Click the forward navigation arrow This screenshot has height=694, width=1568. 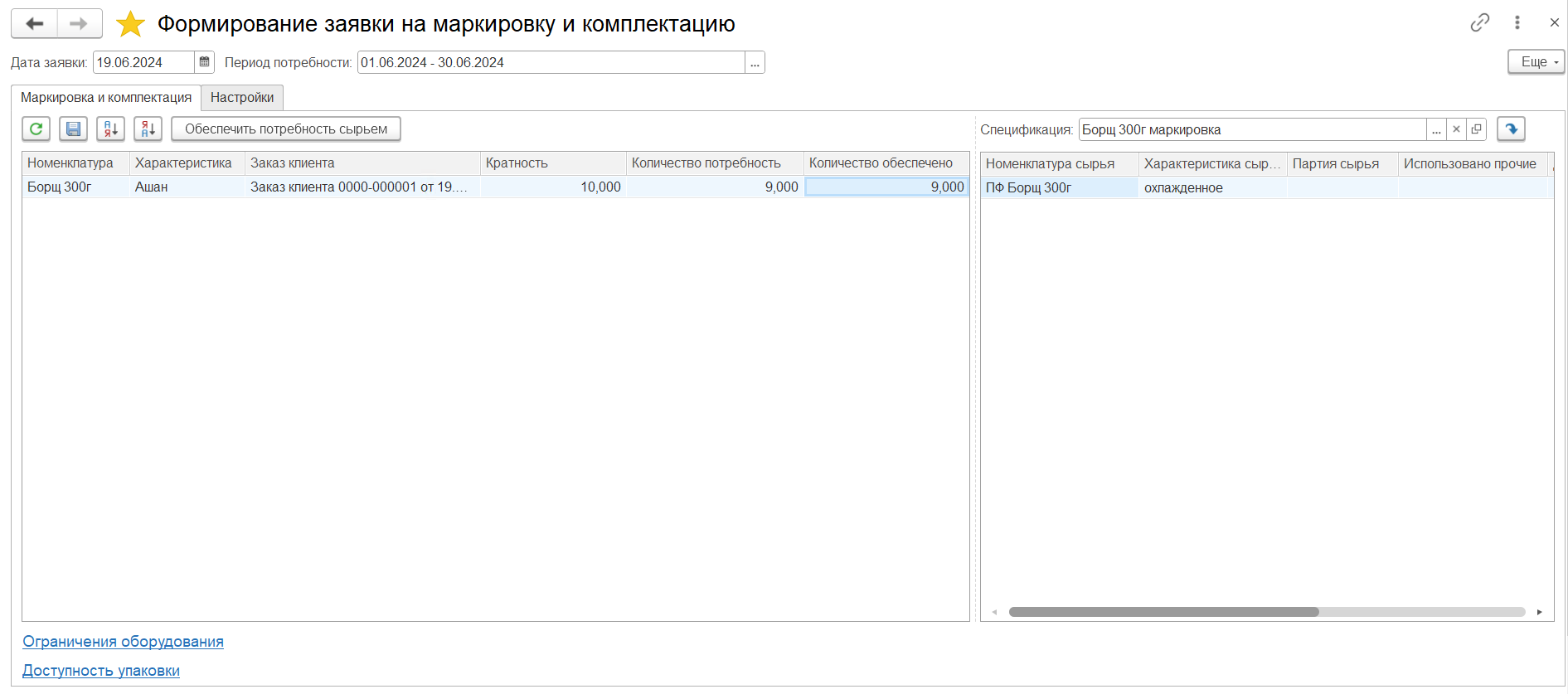80,24
